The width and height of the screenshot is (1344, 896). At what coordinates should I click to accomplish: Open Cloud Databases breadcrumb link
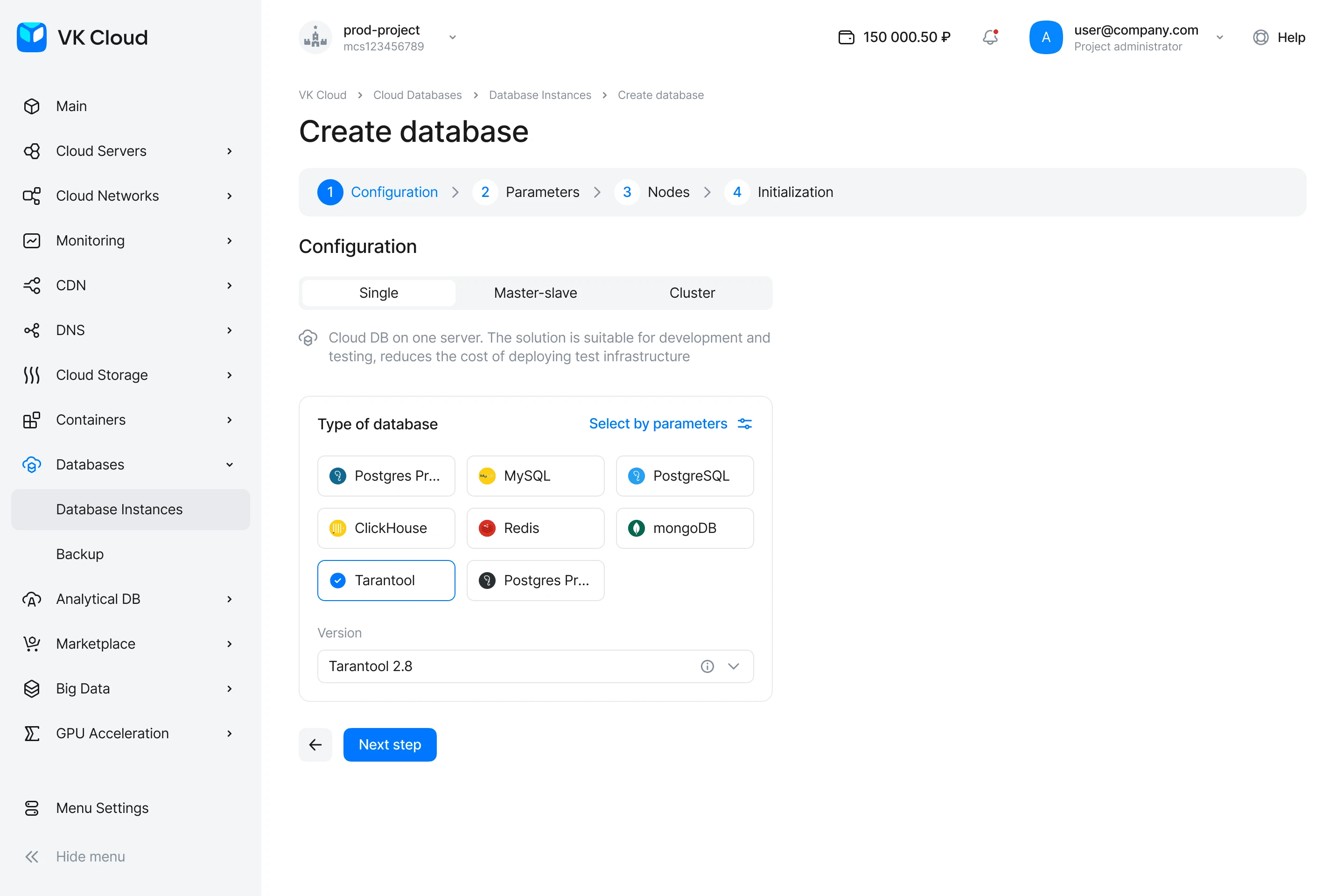pyautogui.click(x=417, y=95)
